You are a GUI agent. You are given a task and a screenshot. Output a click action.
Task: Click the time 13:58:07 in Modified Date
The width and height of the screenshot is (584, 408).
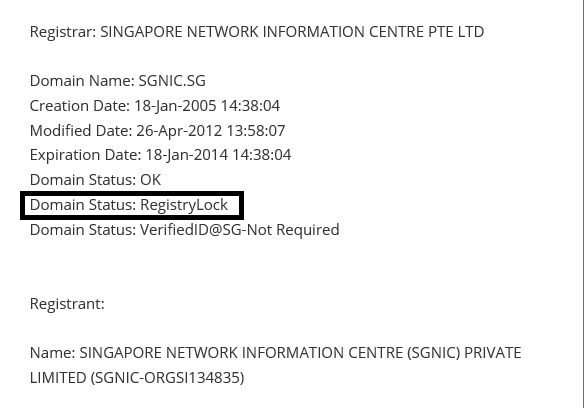[256, 131]
